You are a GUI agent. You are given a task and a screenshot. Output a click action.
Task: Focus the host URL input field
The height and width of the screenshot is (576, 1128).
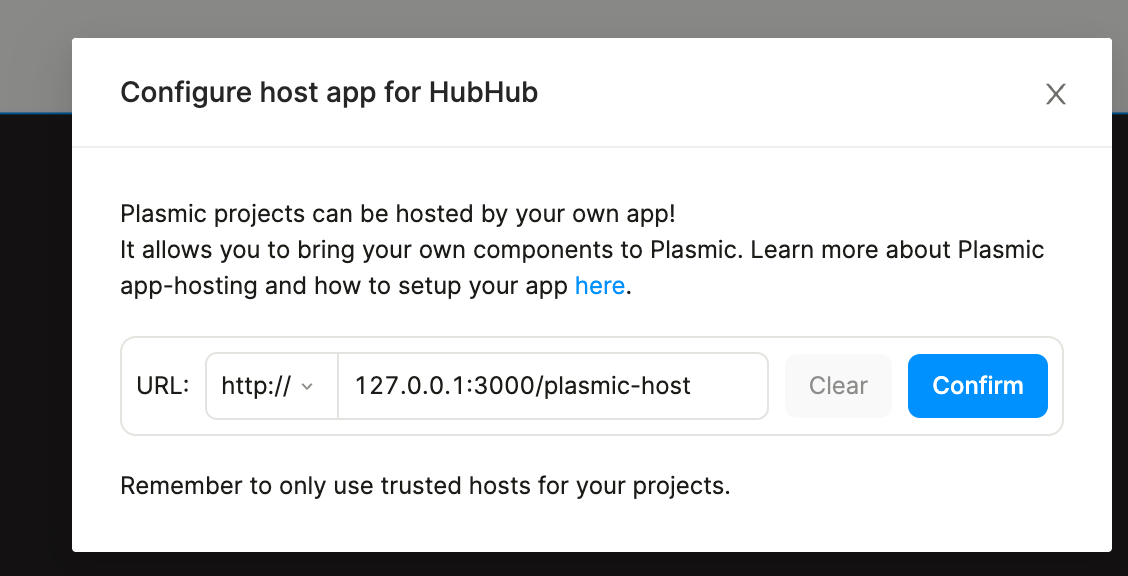[552, 386]
